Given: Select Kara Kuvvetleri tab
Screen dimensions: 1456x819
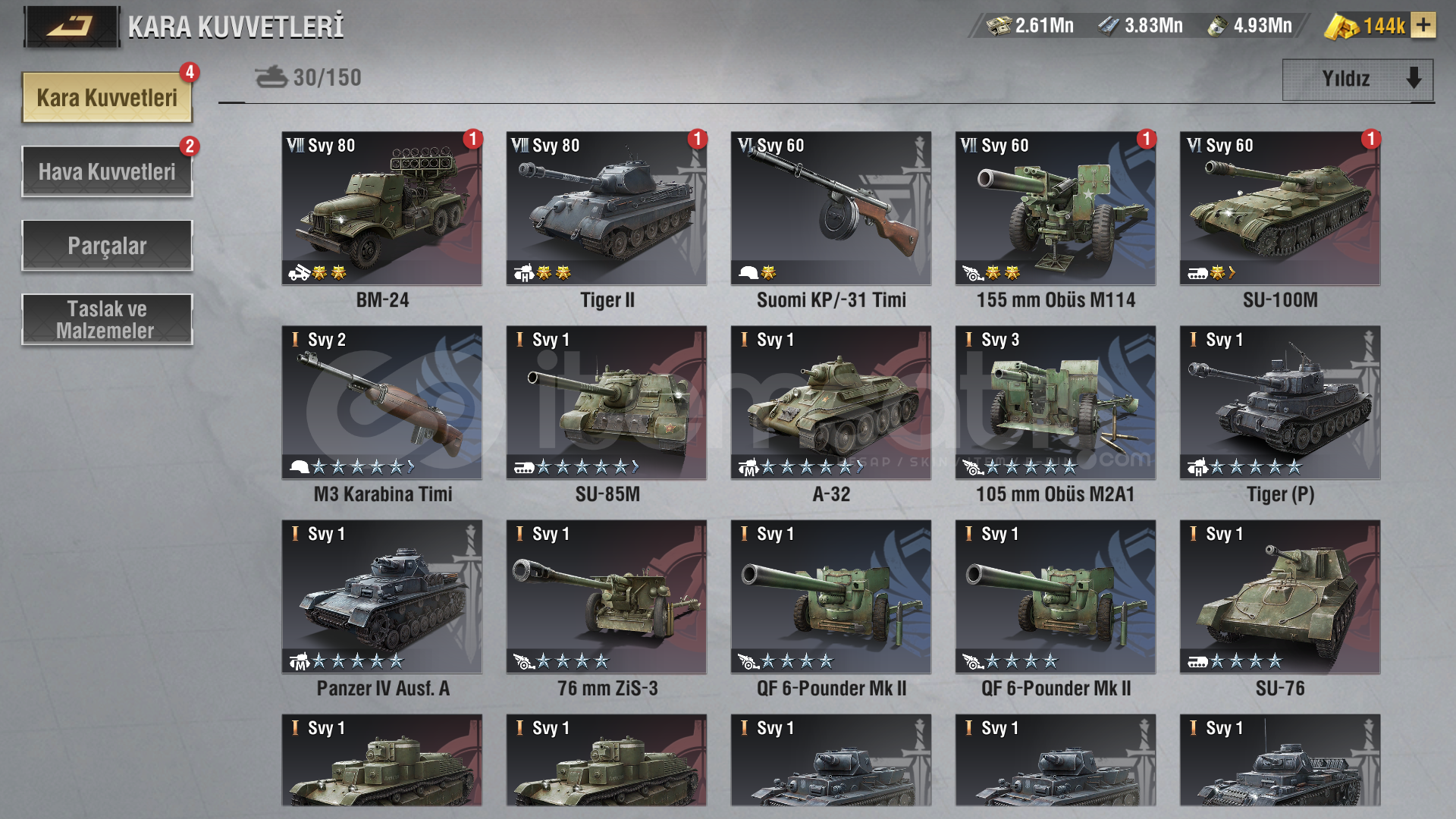Looking at the screenshot, I should click(107, 97).
